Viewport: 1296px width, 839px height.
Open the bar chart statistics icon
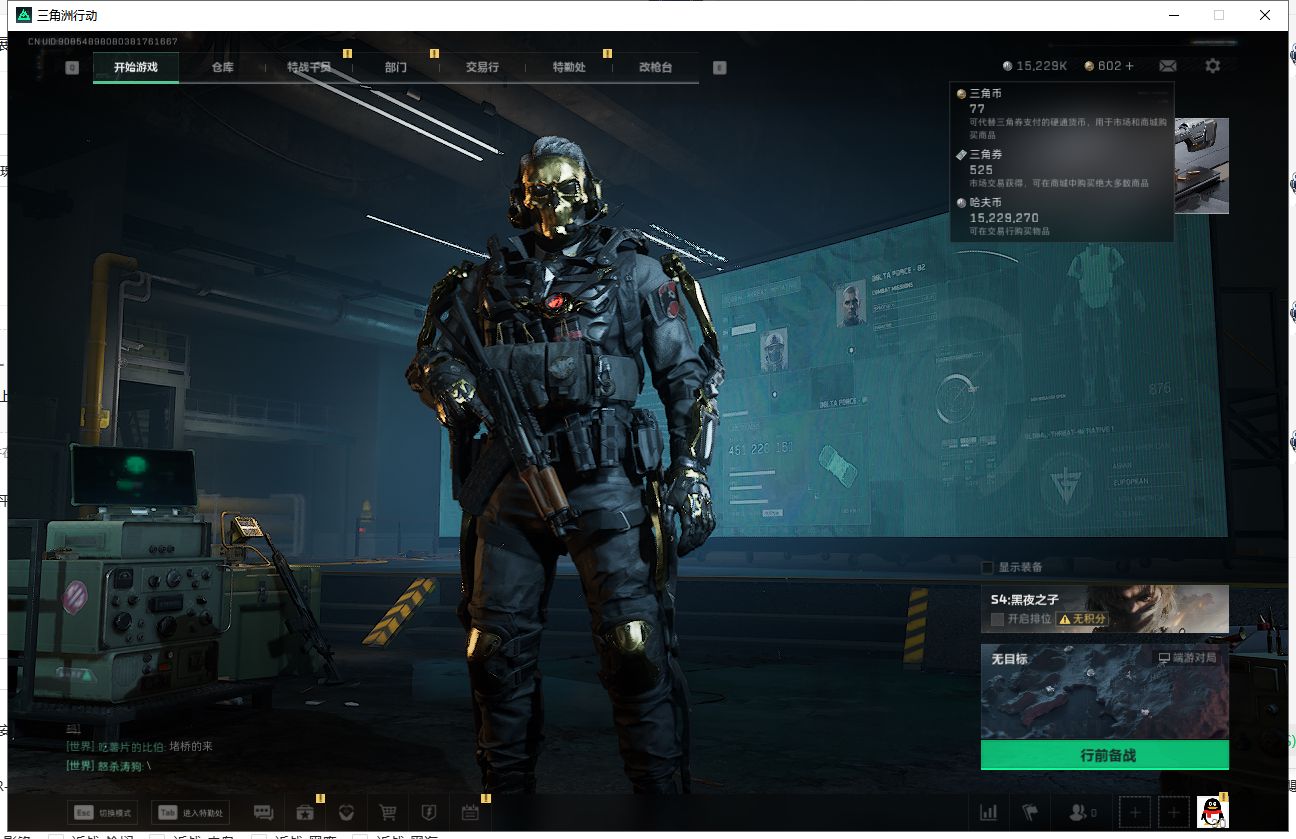(989, 813)
